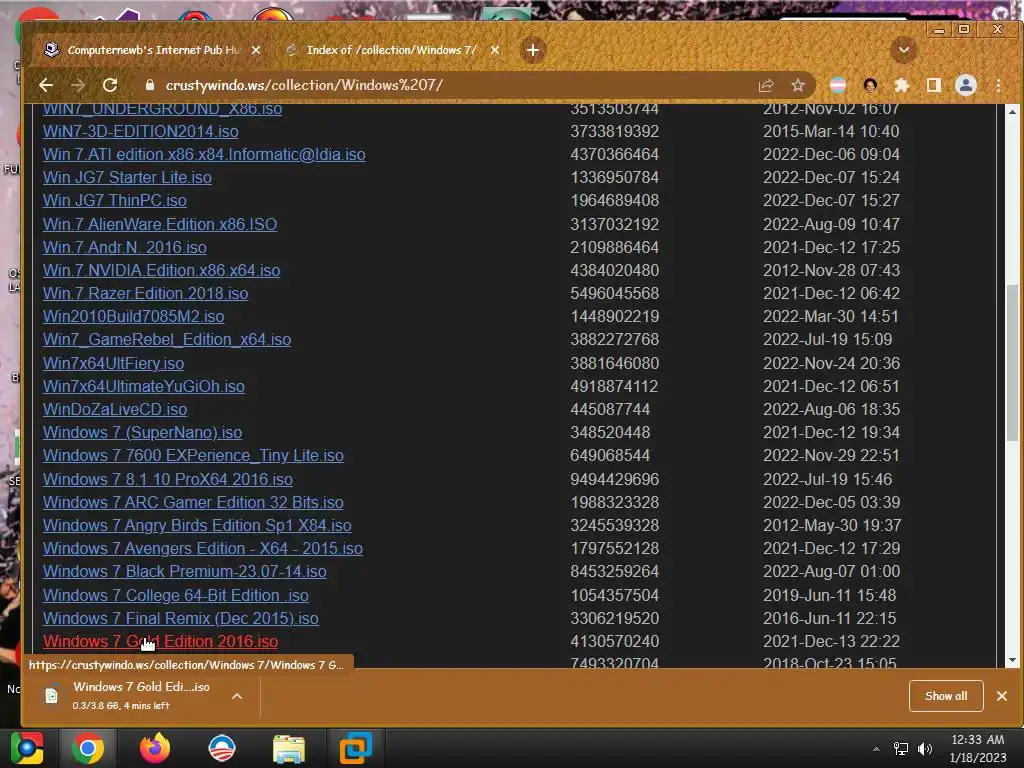Close the Computernewb's Internet Pub tab

[256, 50]
